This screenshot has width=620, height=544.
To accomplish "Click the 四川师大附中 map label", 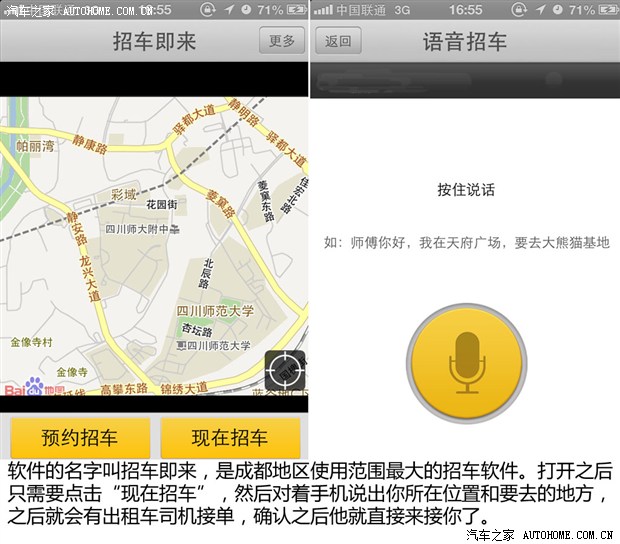I will pyautogui.click(x=141, y=229).
